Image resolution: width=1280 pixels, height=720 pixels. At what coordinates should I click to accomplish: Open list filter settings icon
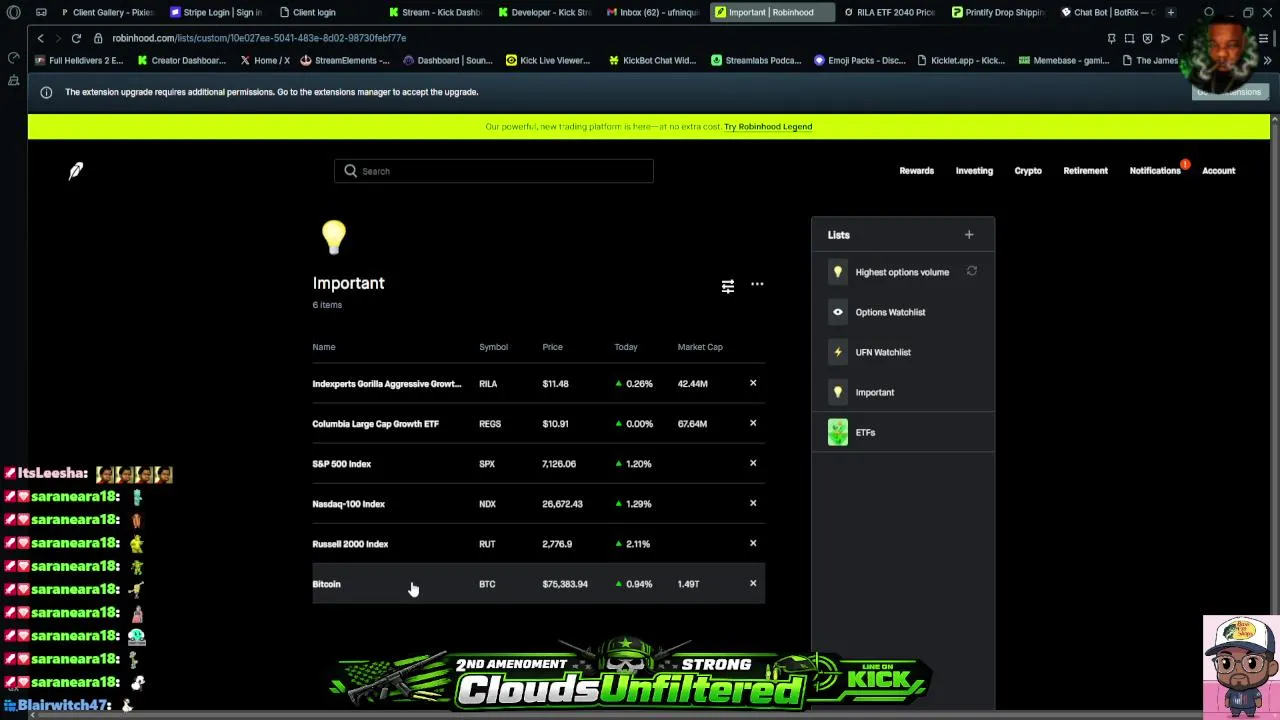728,286
